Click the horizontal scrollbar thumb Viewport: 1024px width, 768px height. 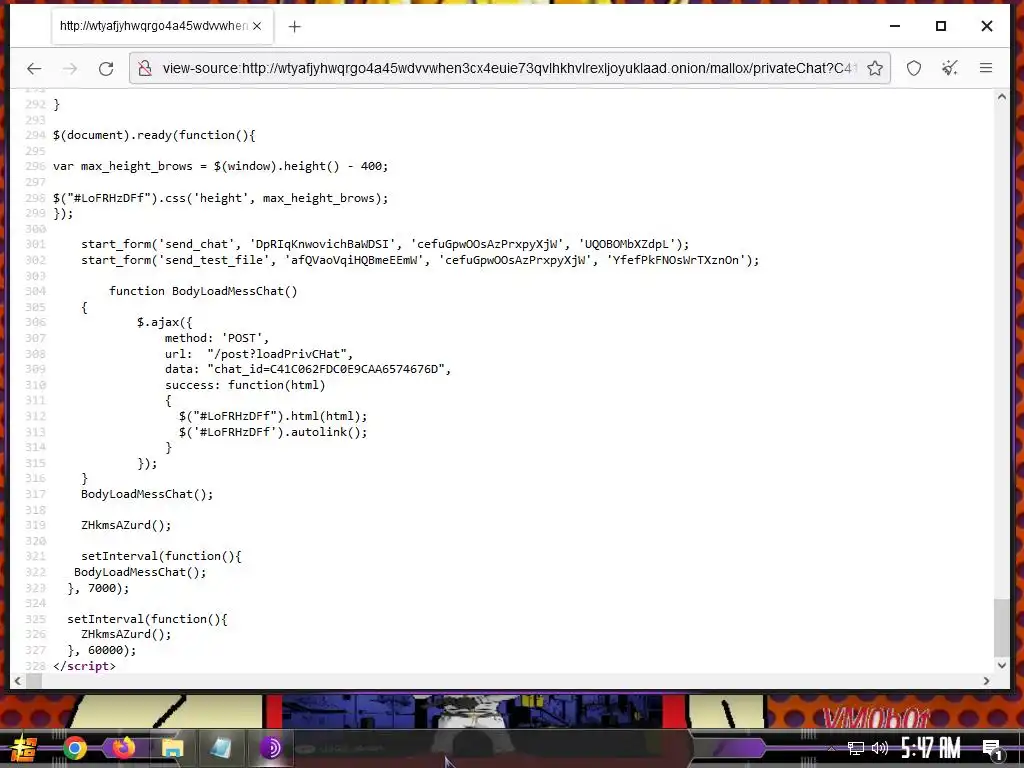coord(34,681)
